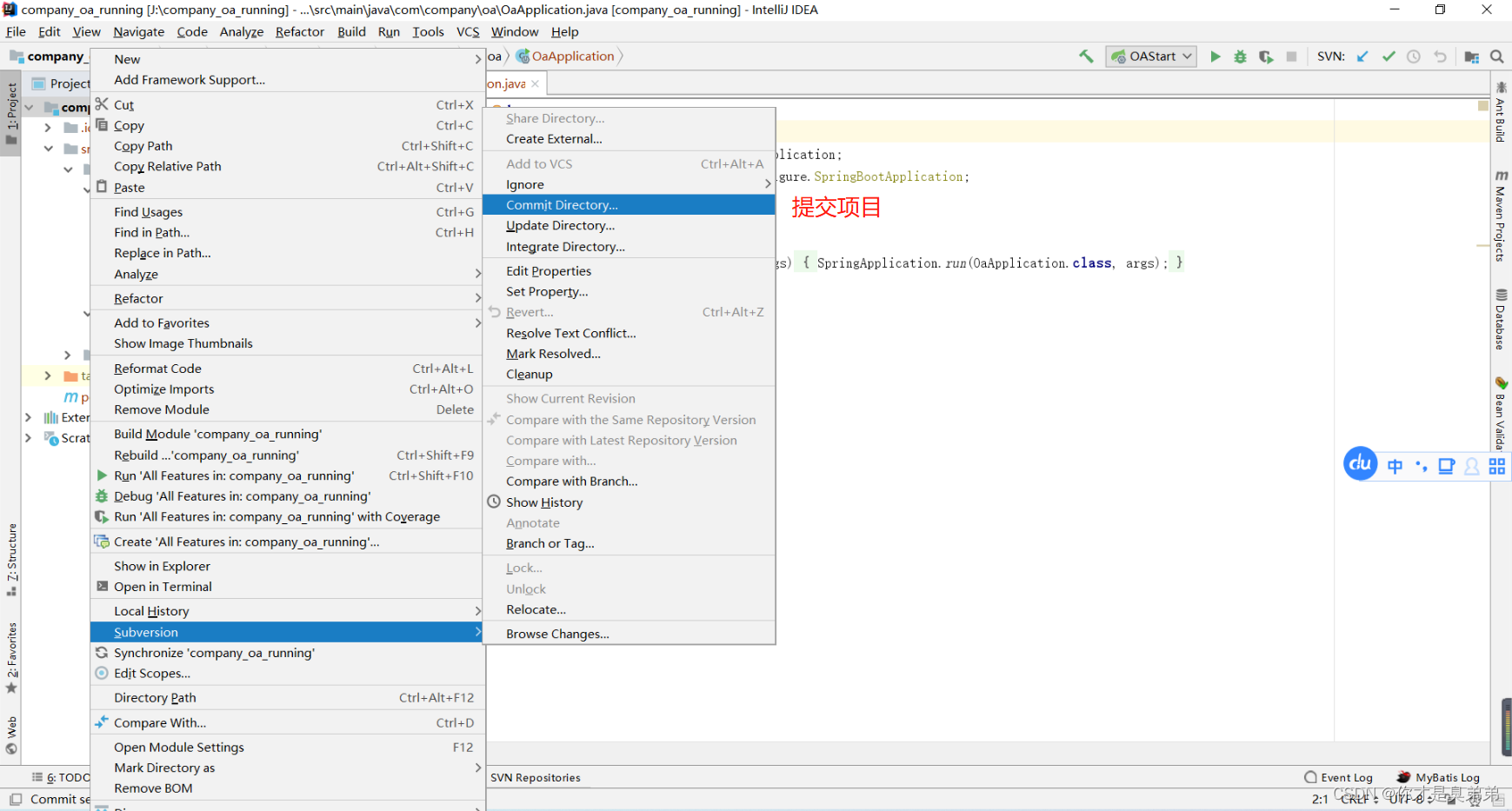Image resolution: width=1512 pixels, height=811 pixels.
Task: Select Commit Directory... menu entry
Action: 629,205
